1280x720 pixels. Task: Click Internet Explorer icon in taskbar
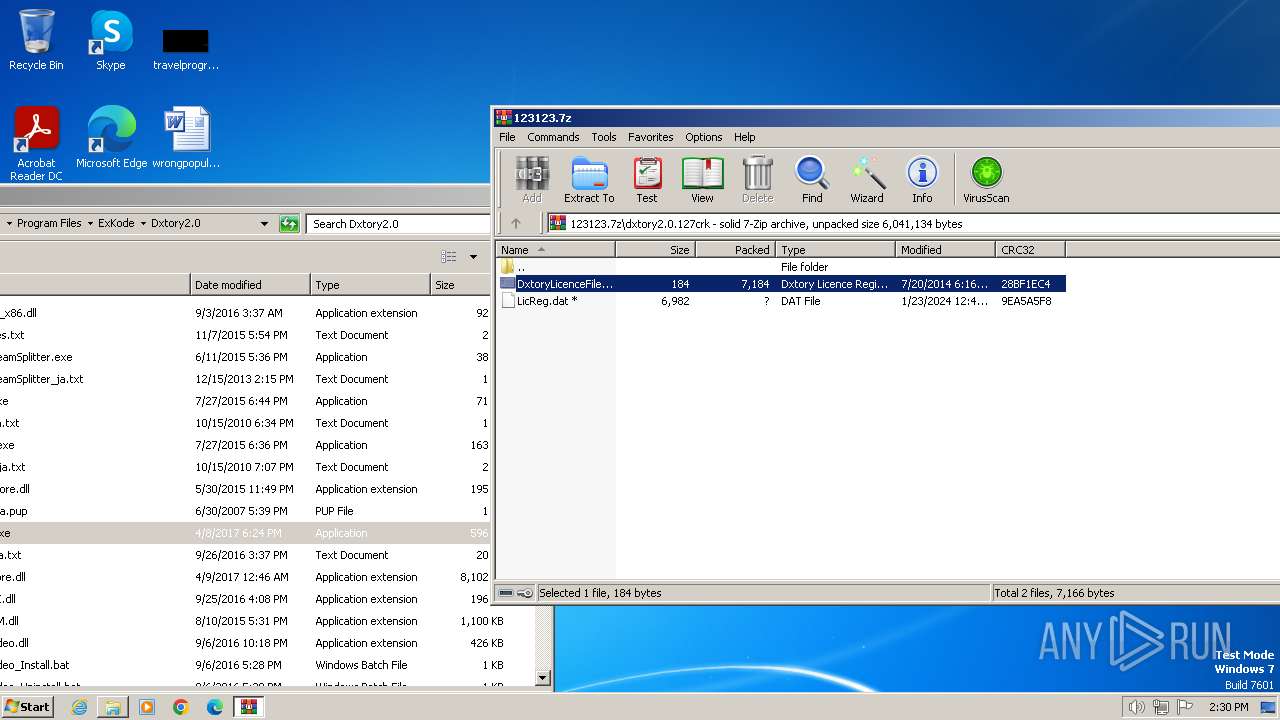79,707
